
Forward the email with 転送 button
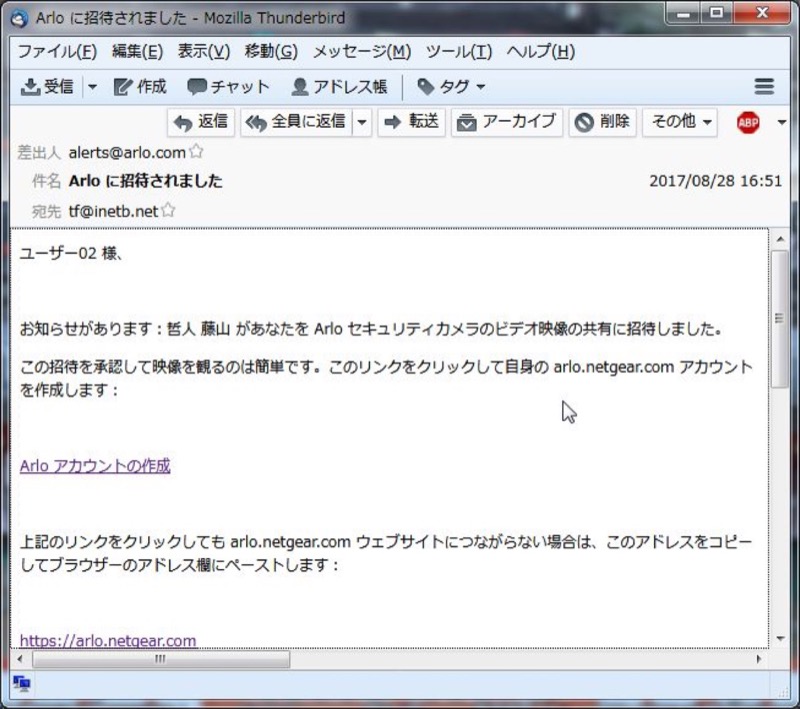point(412,122)
